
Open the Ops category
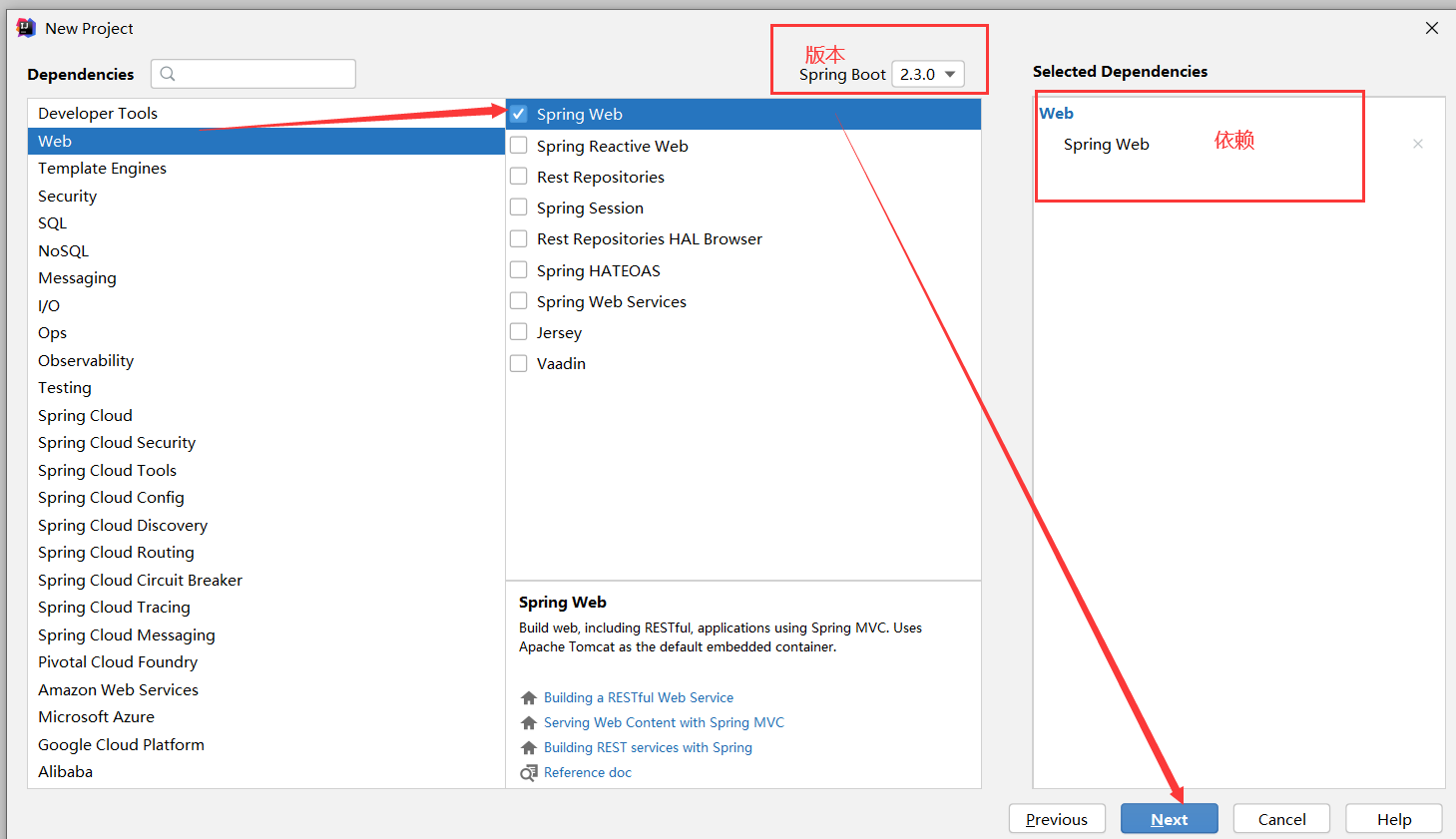tap(266, 333)
